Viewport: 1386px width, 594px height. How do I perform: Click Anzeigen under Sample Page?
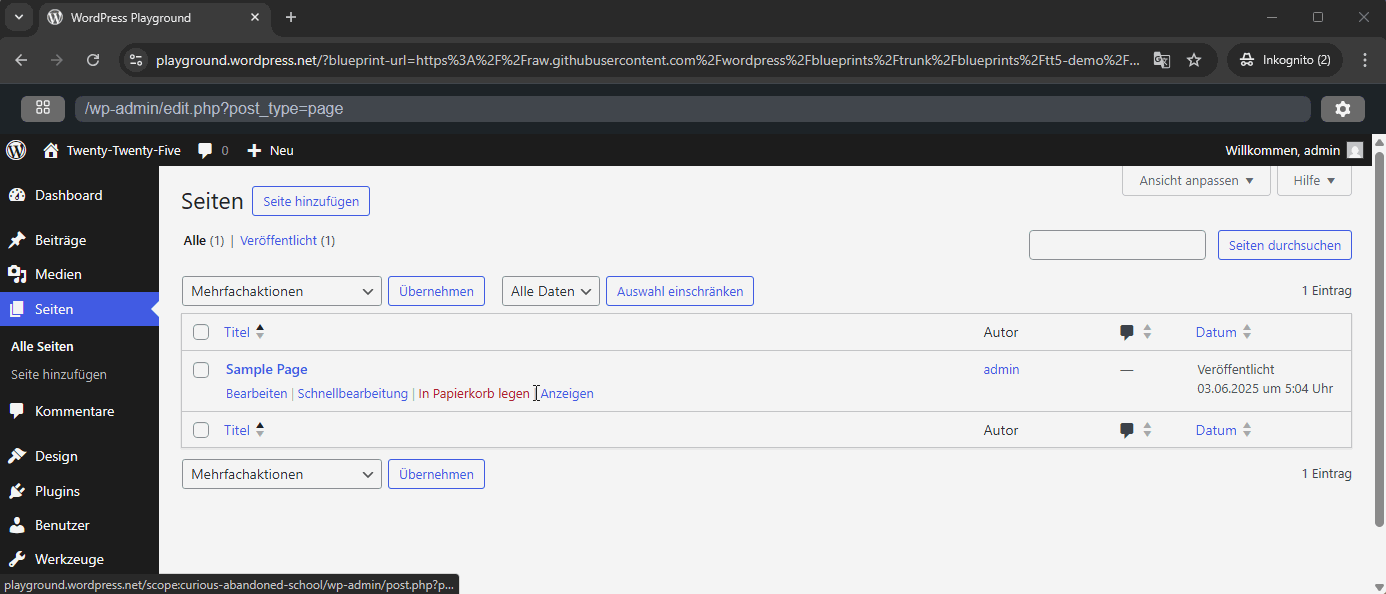coord(567,394)
